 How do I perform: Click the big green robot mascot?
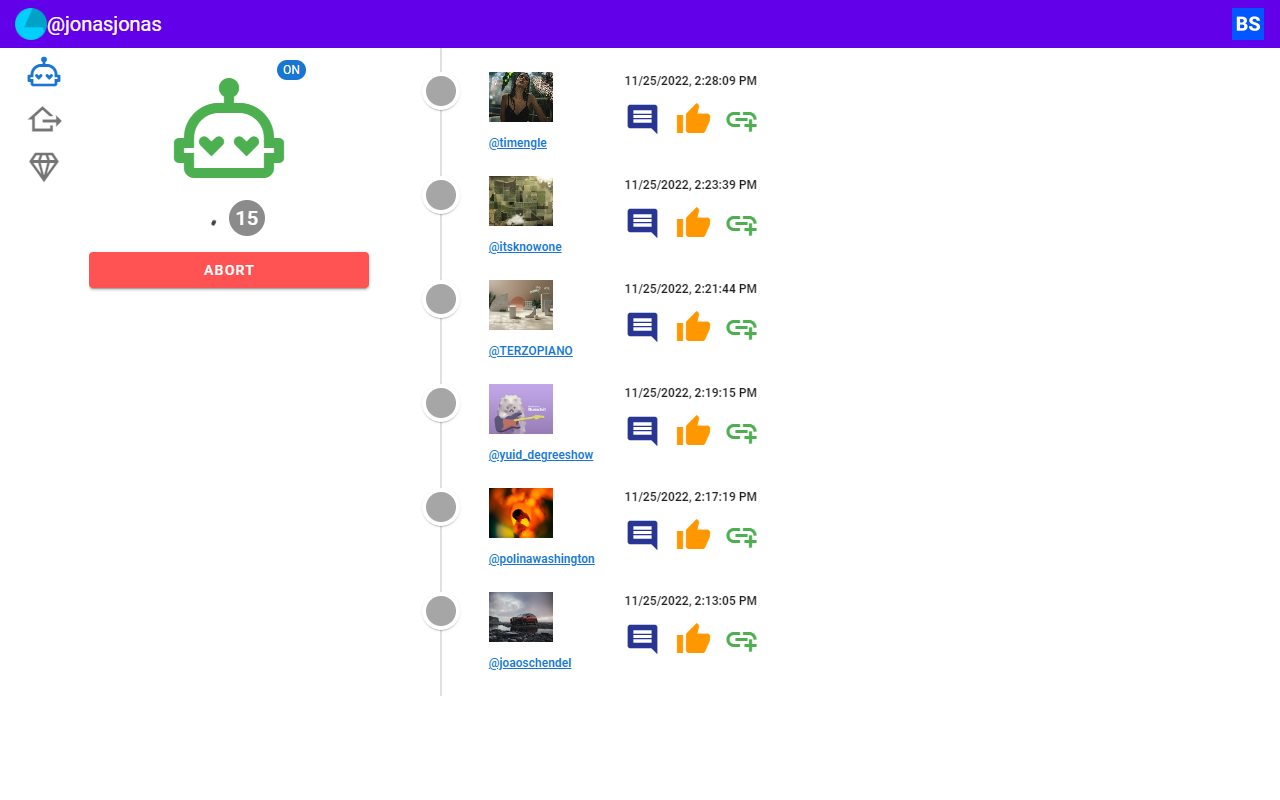(x=228, y=130)
